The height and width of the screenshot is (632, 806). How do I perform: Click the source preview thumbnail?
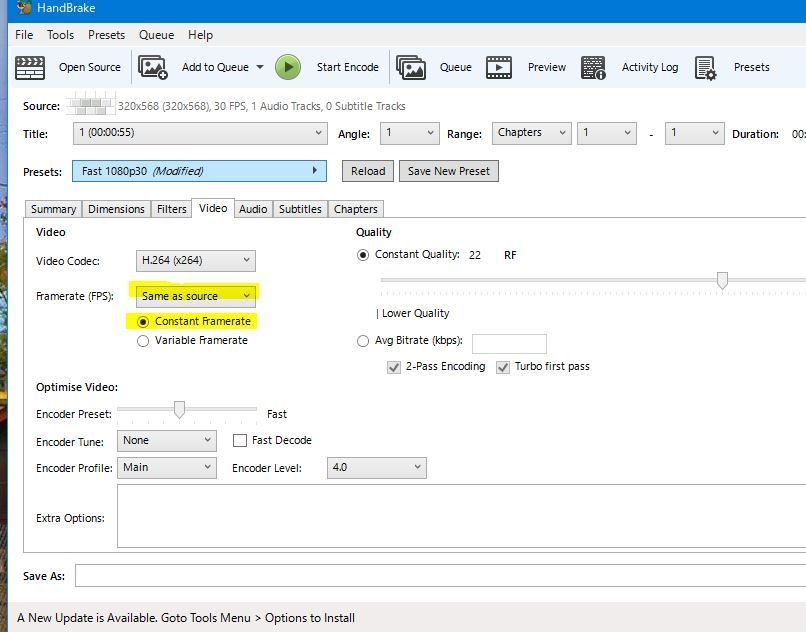point(90,103)
